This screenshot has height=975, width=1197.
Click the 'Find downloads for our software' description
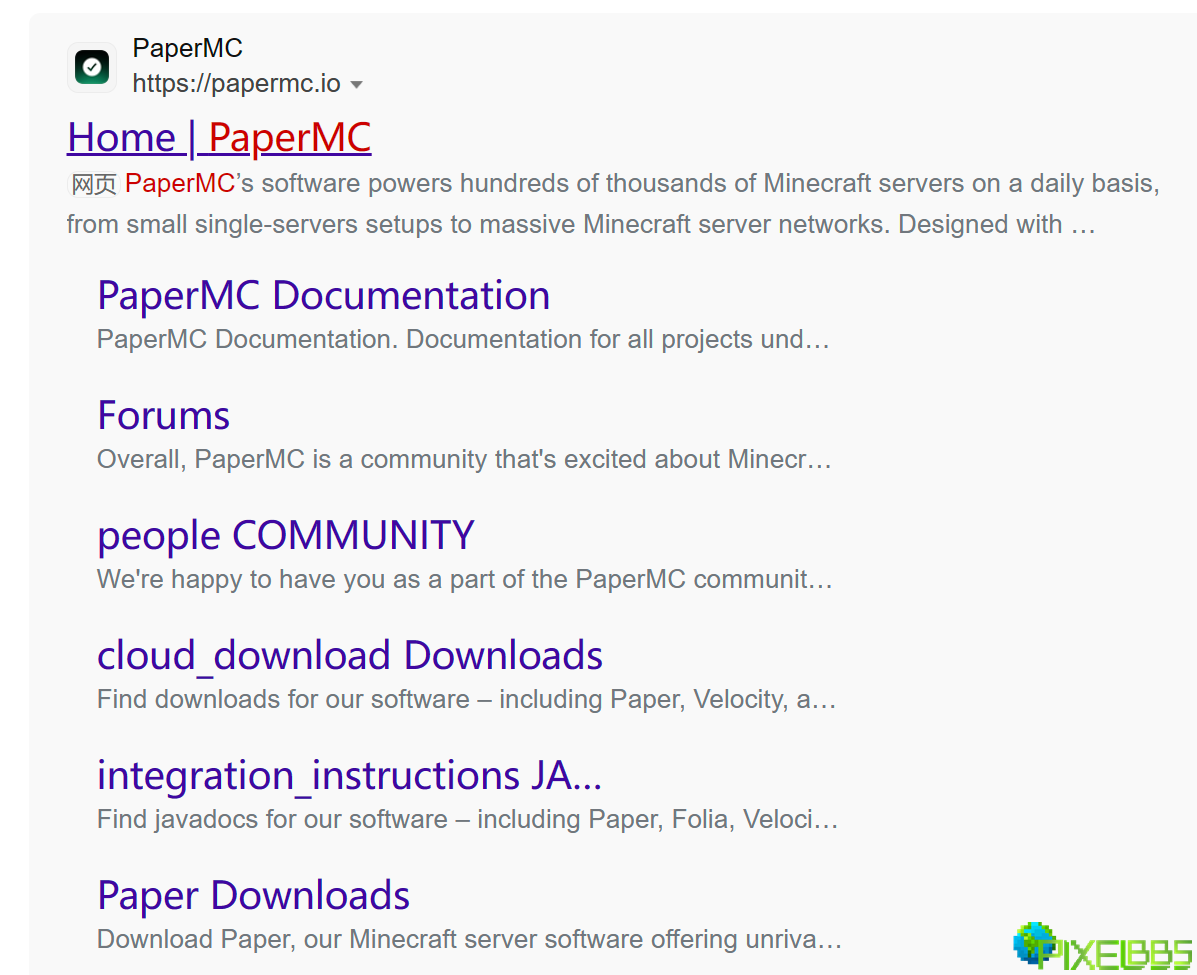click(466, 699)
